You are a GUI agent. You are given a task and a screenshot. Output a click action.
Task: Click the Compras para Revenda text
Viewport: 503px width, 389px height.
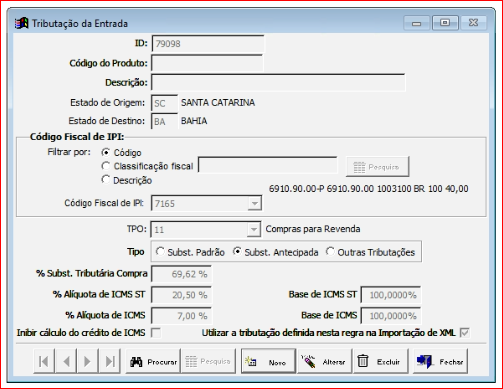[313, 229]
